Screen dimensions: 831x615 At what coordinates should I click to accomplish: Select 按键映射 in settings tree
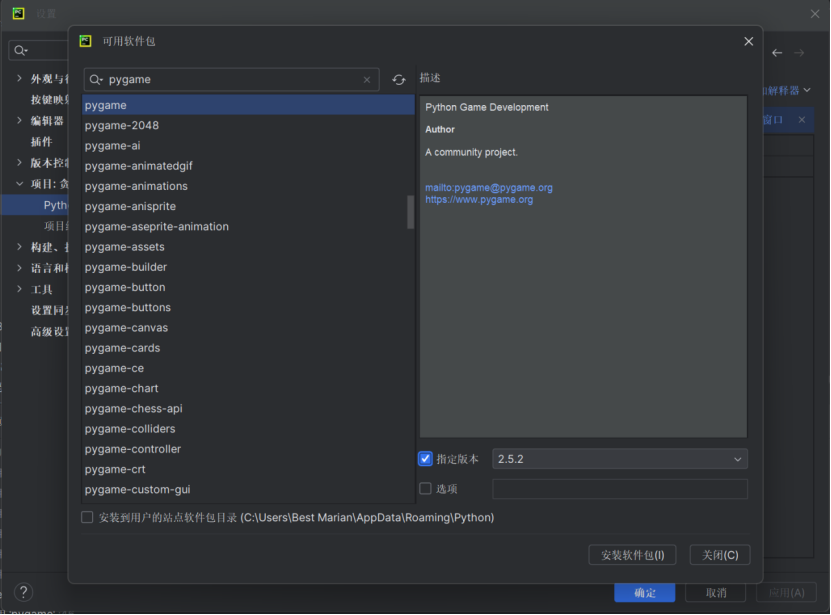click(x=49, y=100)
